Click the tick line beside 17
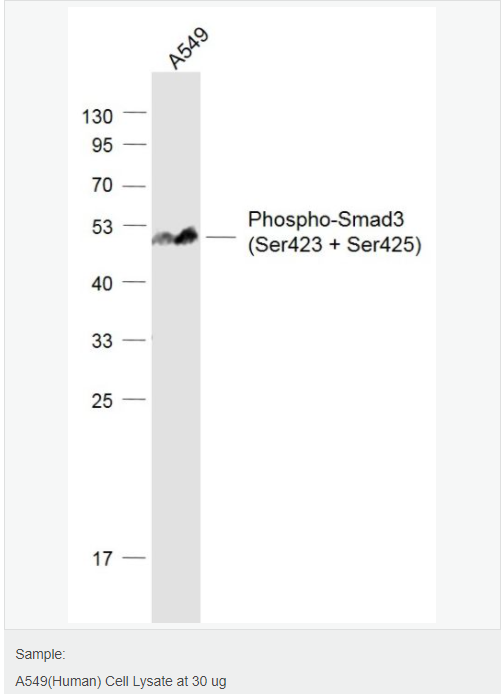 (x=134, y=558)
